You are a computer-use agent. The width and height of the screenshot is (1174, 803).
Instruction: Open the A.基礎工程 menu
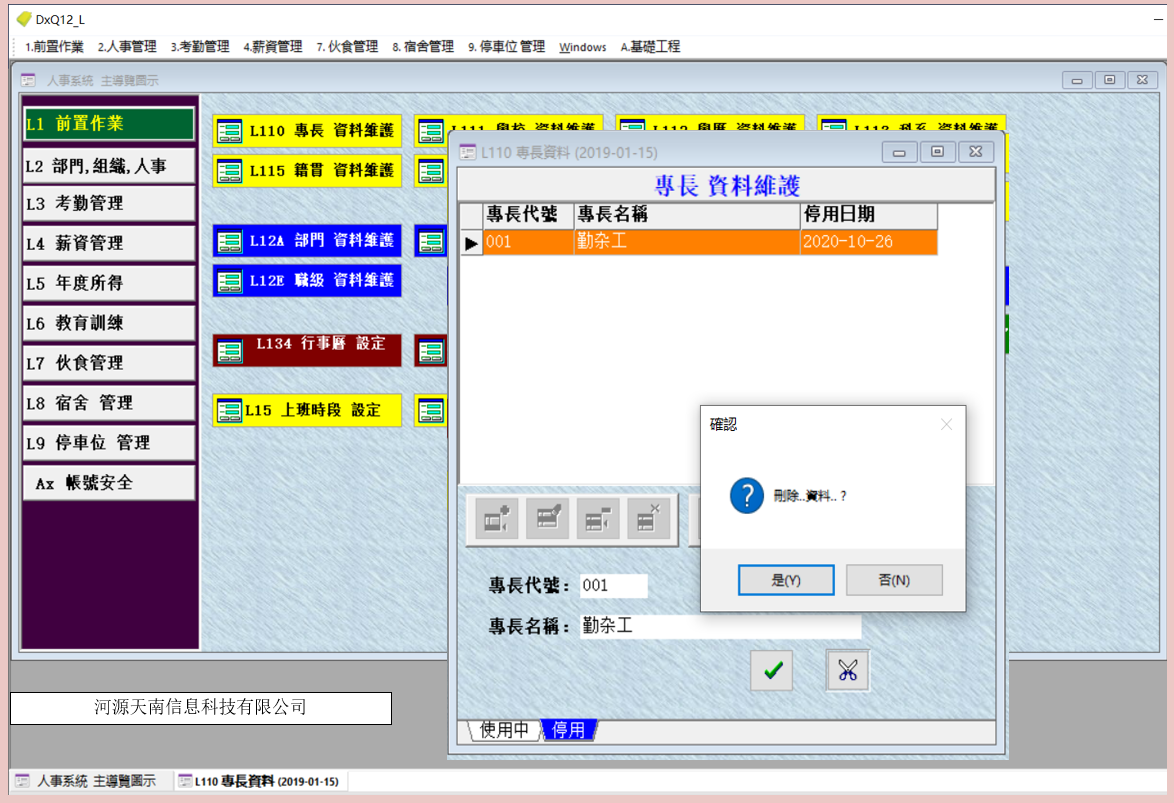point(650,46)
